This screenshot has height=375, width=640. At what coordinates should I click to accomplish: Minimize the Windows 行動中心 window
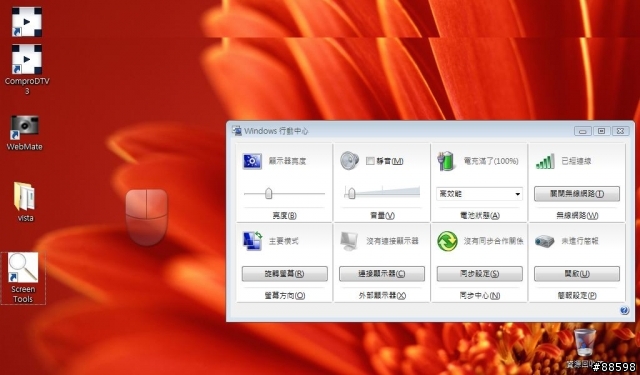pos(582,131)
